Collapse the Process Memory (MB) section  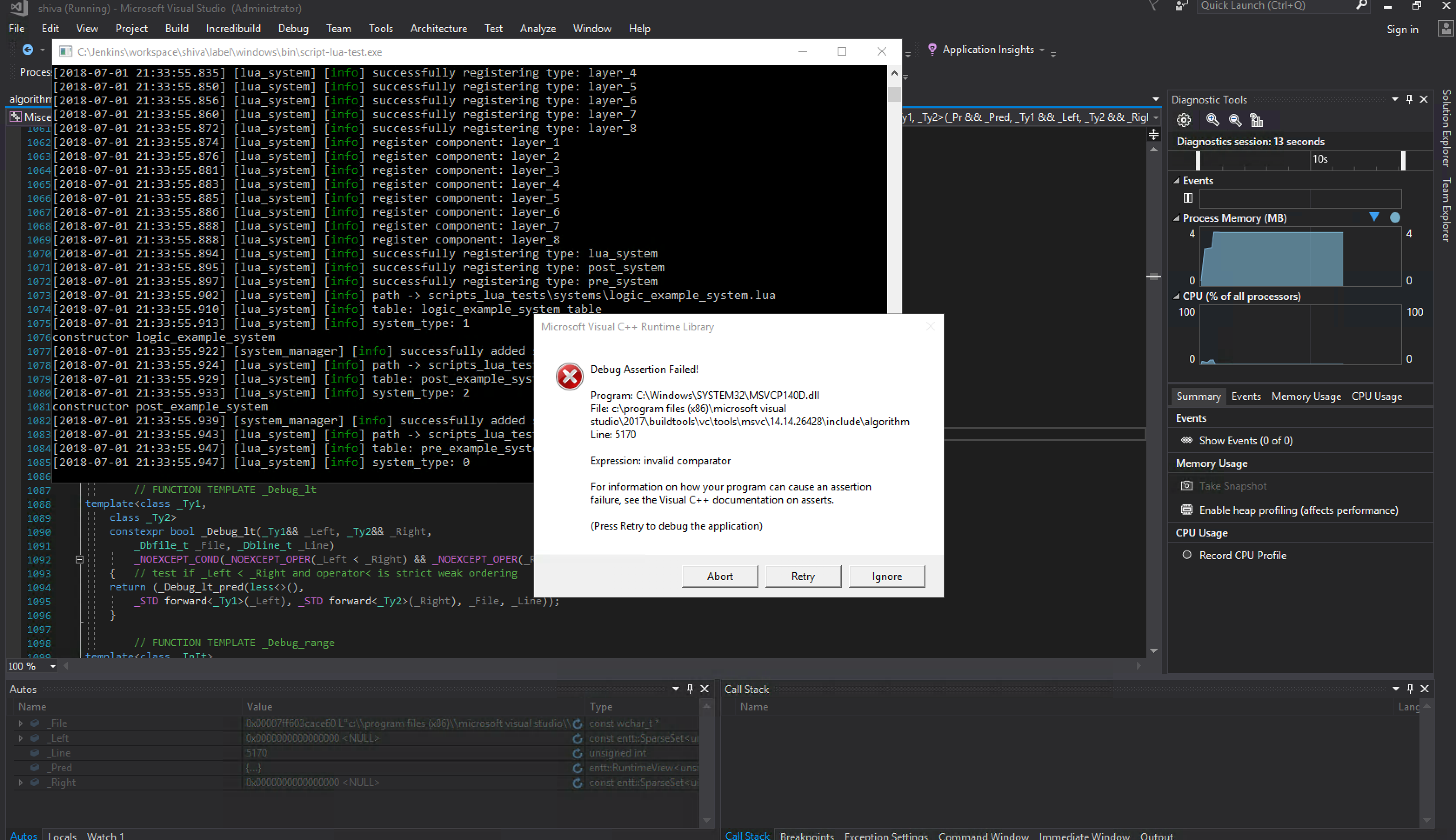click(x=1176, y=218)
